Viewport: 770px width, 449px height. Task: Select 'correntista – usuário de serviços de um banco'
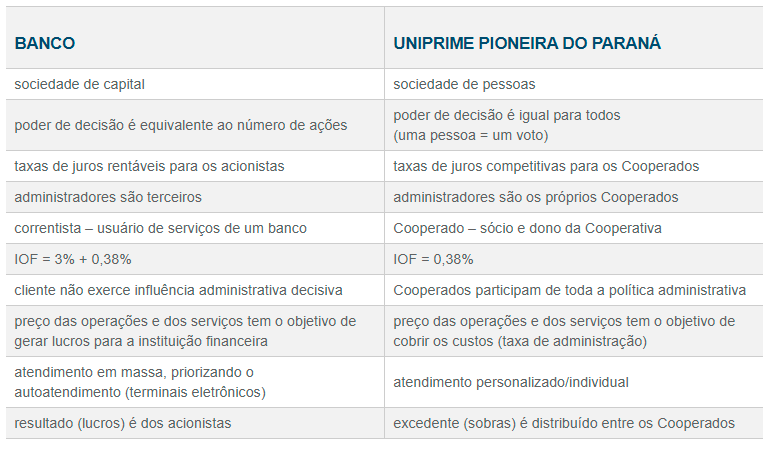(161, 228)
